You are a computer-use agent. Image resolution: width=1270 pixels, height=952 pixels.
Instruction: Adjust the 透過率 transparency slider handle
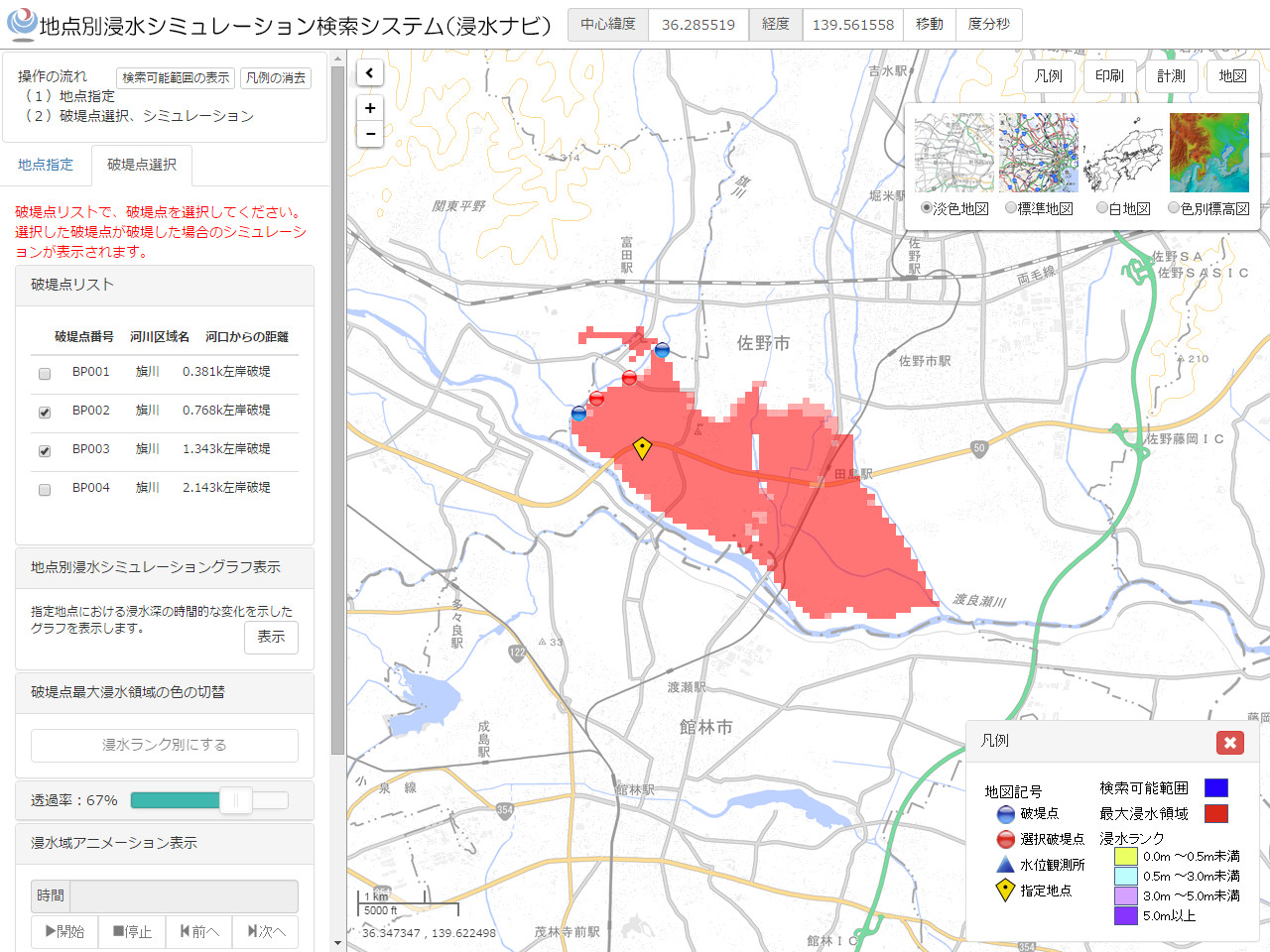tap(236, 800)
